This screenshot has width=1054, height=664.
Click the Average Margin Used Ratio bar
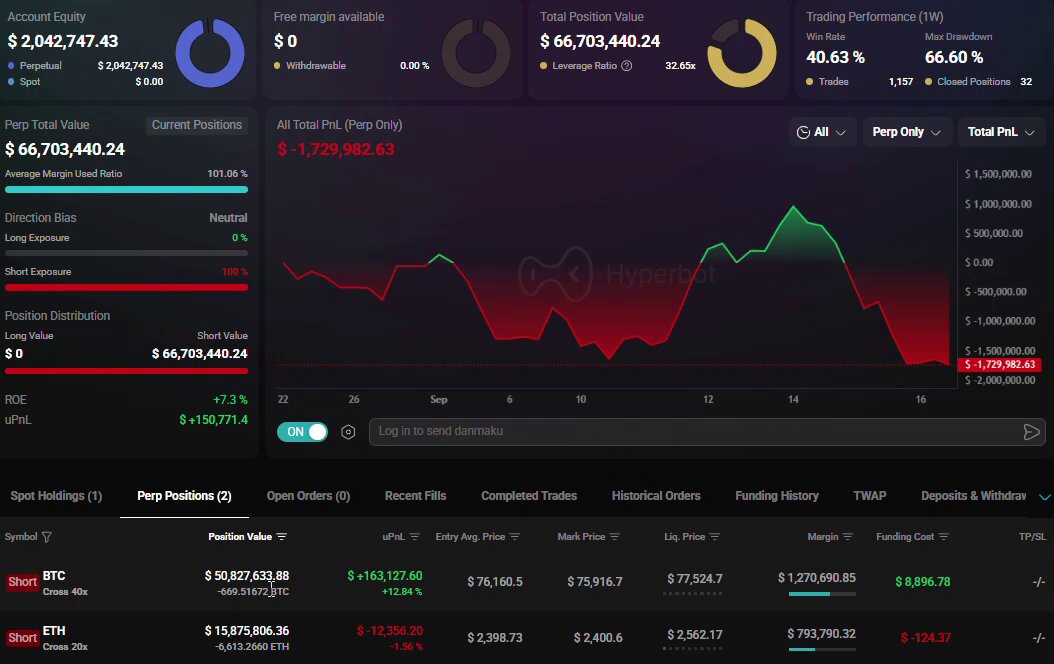[x=126, y=190]
